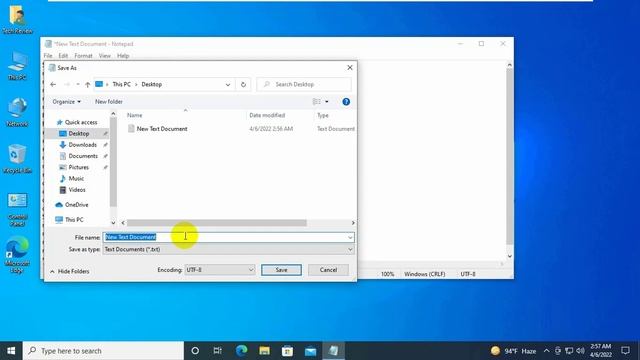Click the file list horizontal scrollbar
The width and height of the screenshot is (640, 360).
point(216,223)
